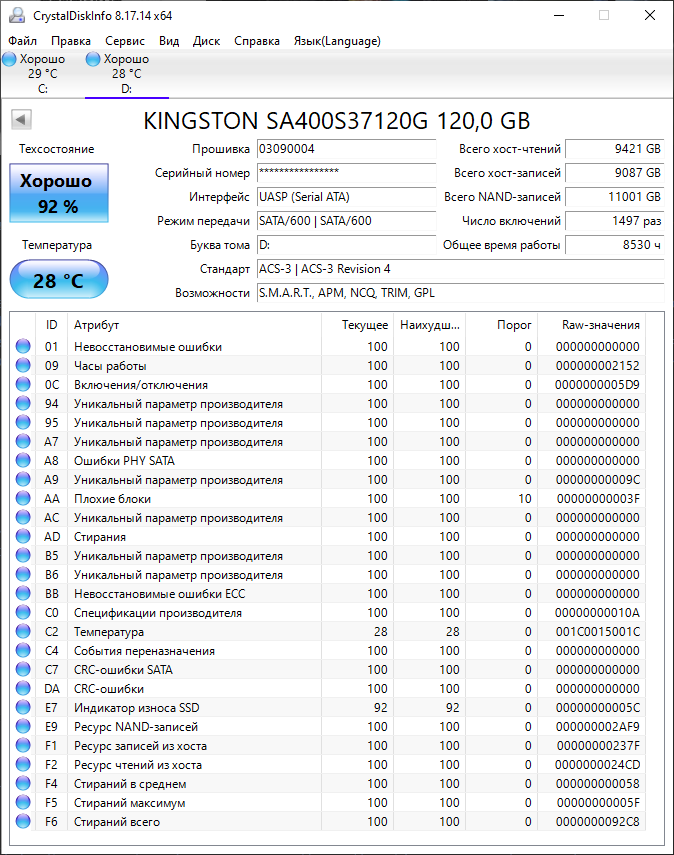Click the host writes value 9087 GB
Viewport: 674px width, 855px height.
(x=615, y=173)
